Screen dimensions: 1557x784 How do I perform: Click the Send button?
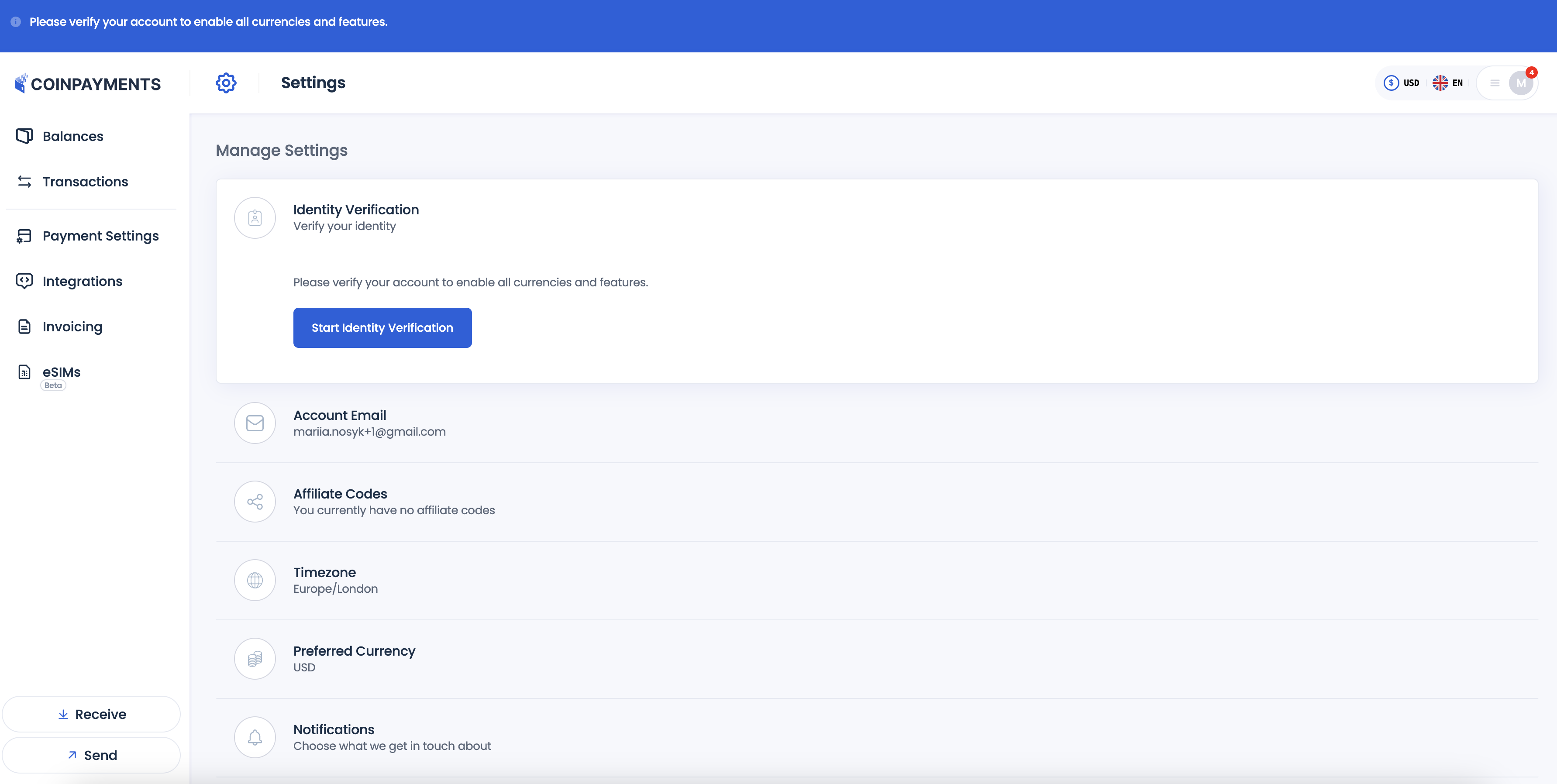pos(91,755)
